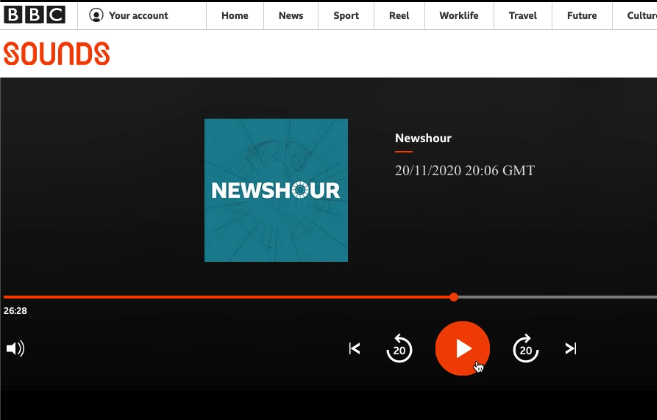Navigate to the Travel section
Viewport: 657px width, 420px height.
pyautogui.click(x=522, y=16)
